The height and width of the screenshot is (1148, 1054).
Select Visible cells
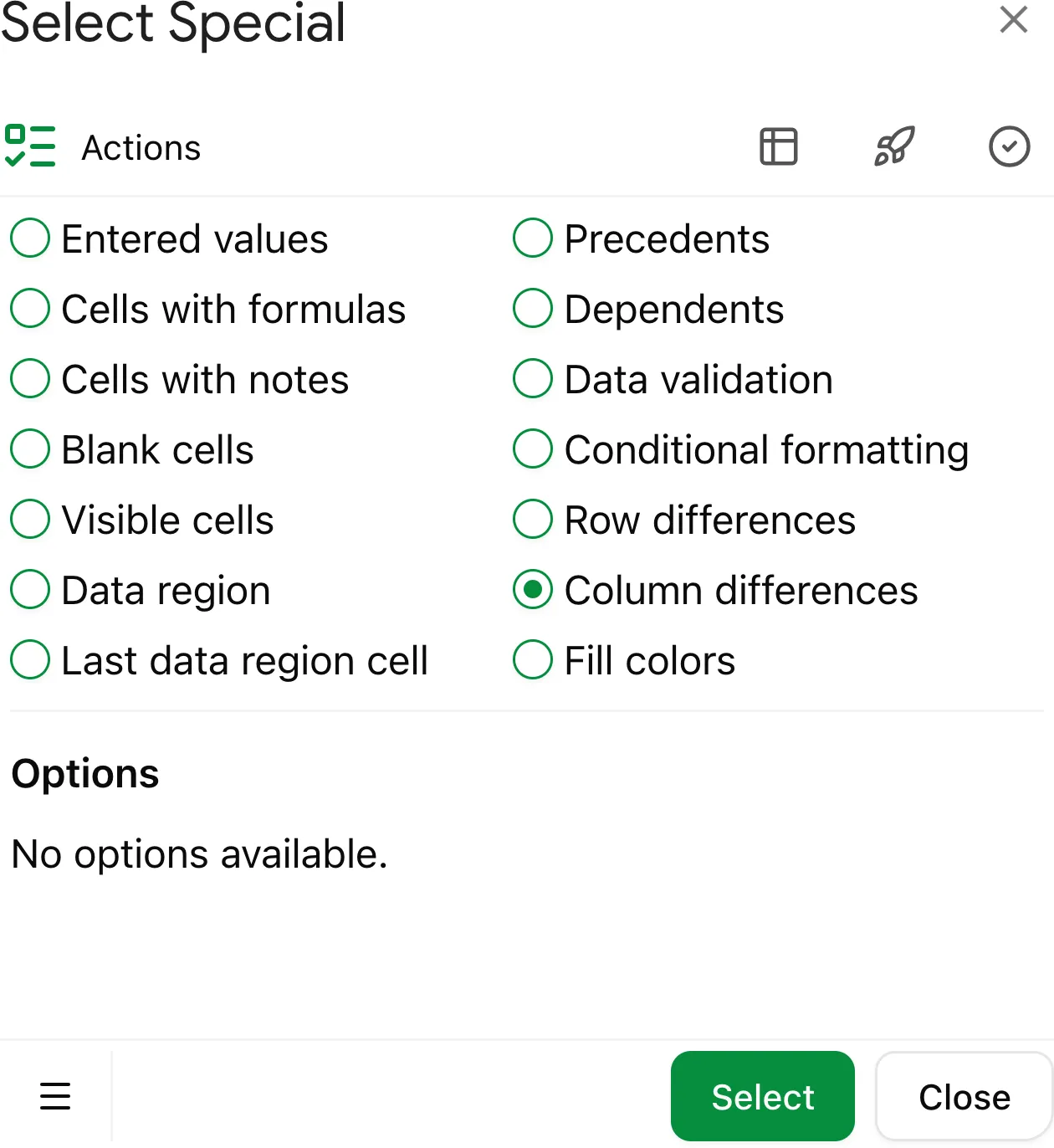pos(29,519)
